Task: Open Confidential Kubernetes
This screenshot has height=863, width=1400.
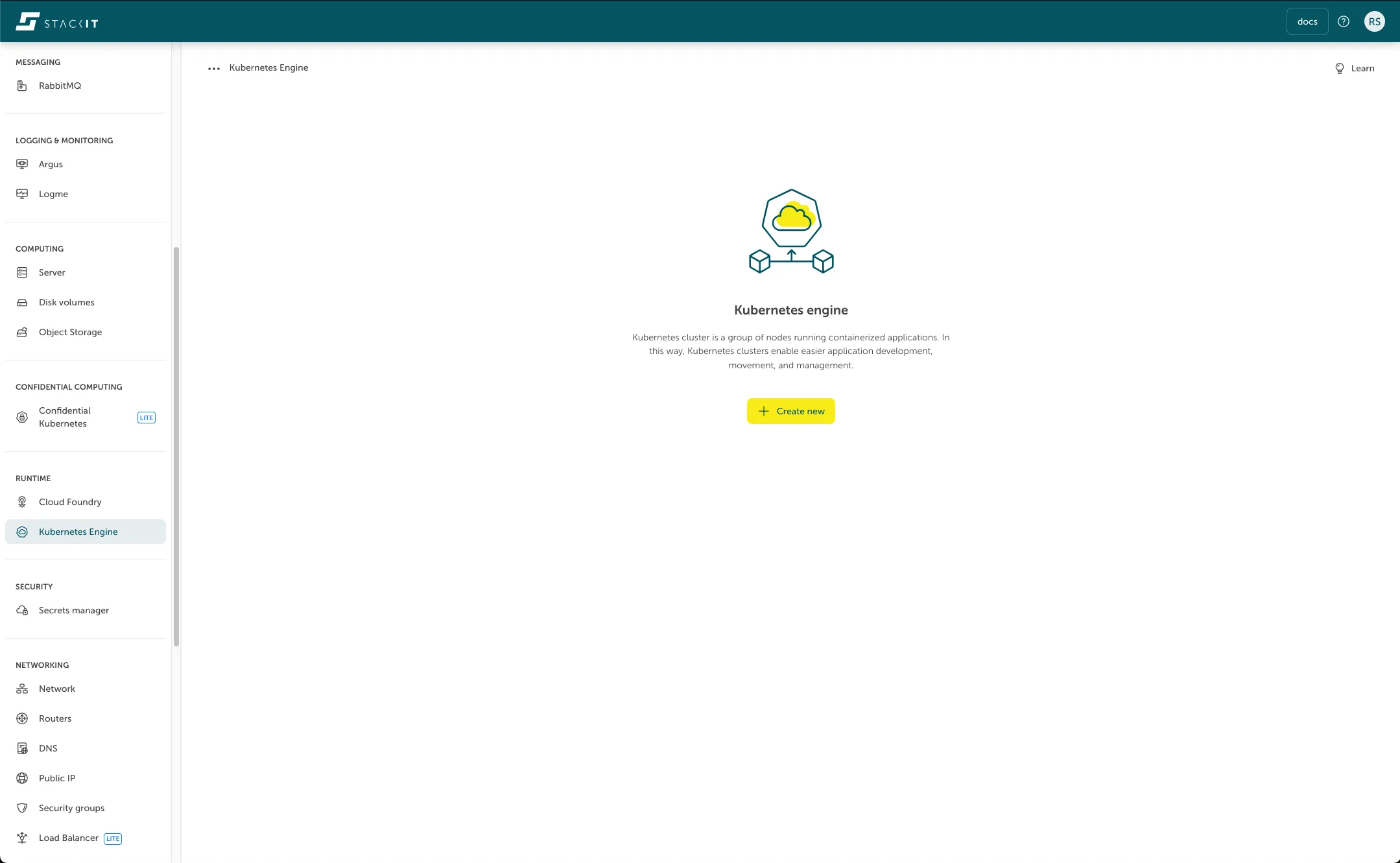Action: coord(64,417)
